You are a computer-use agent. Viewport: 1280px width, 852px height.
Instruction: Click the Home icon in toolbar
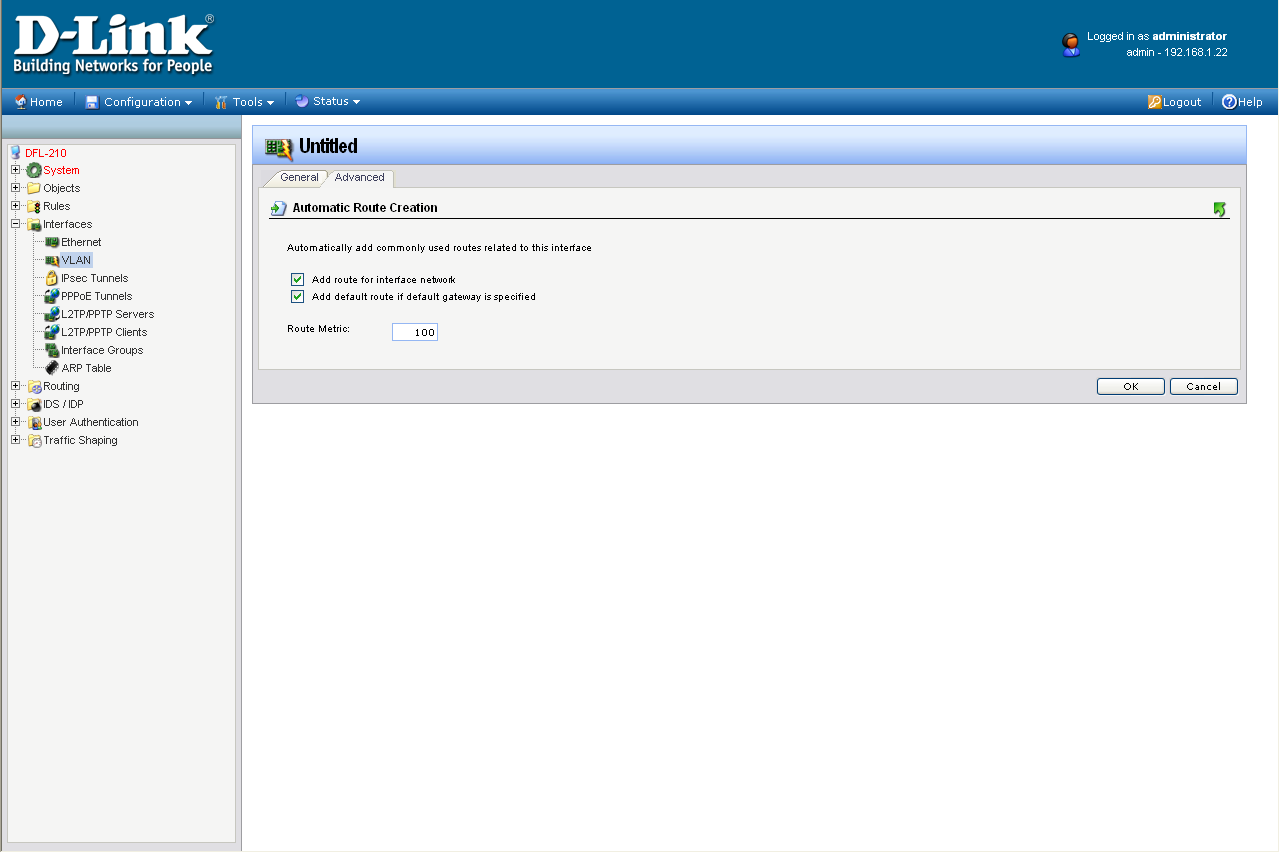(x=21, y=102)
